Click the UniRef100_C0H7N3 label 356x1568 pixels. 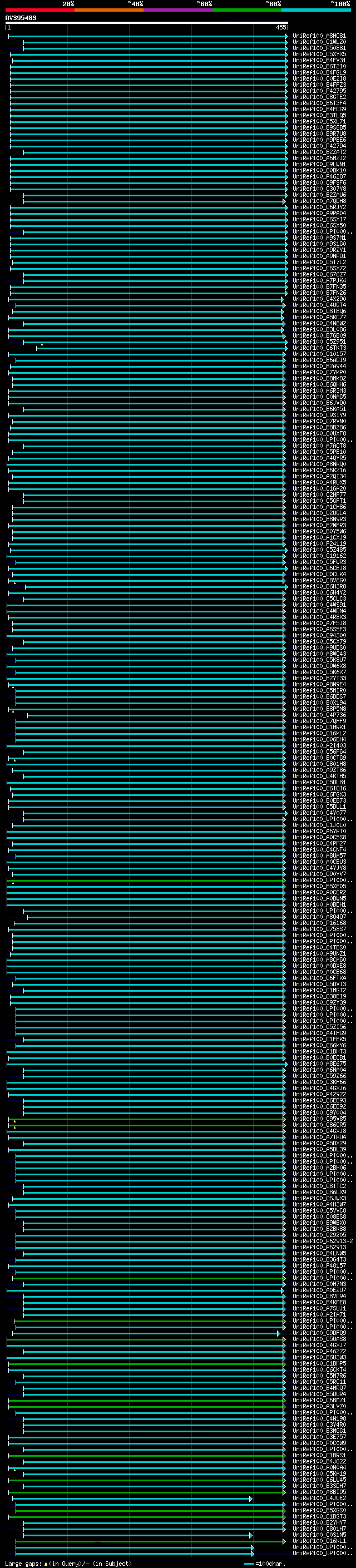(x=319, y=1284)
